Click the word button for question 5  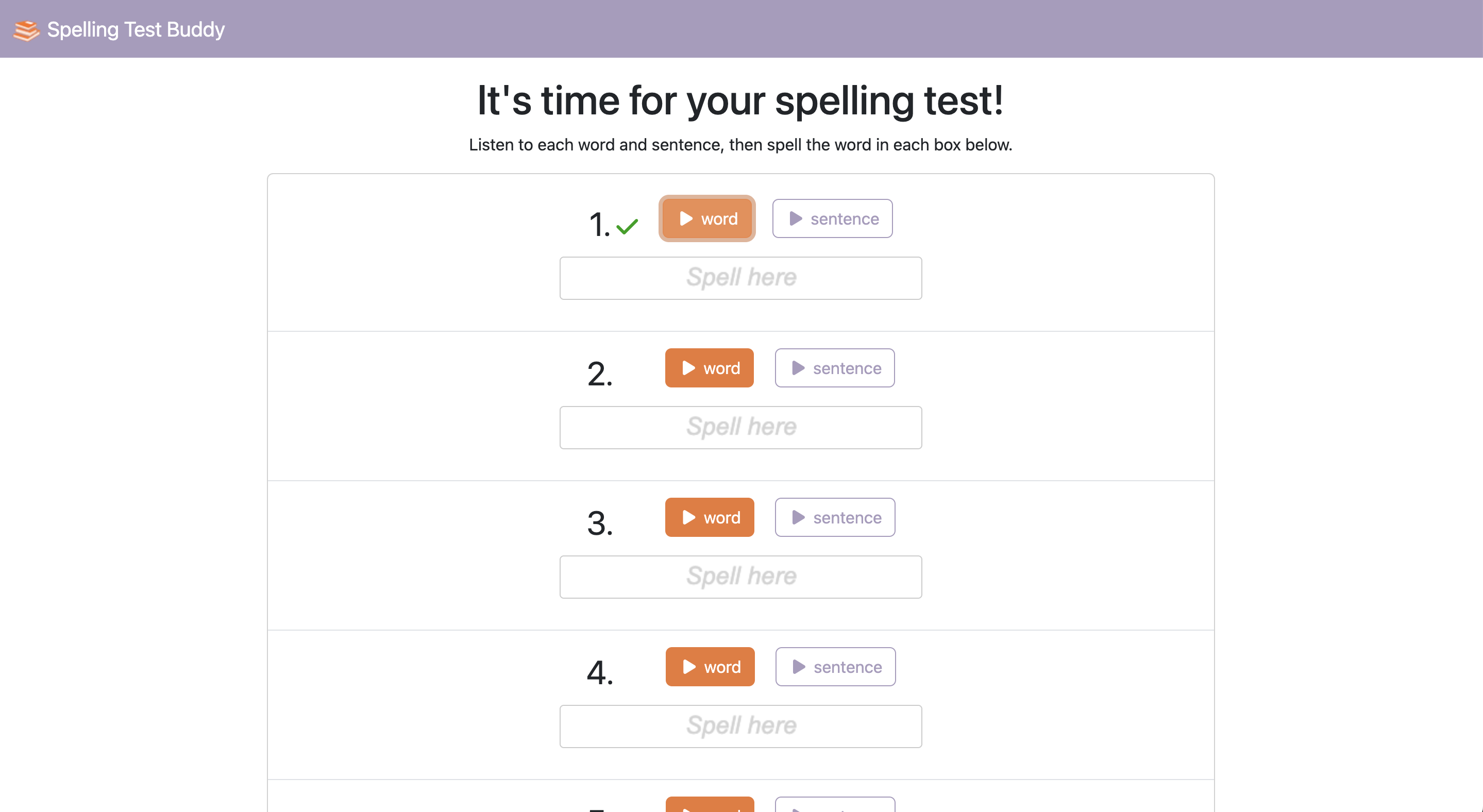coord(710,806)
